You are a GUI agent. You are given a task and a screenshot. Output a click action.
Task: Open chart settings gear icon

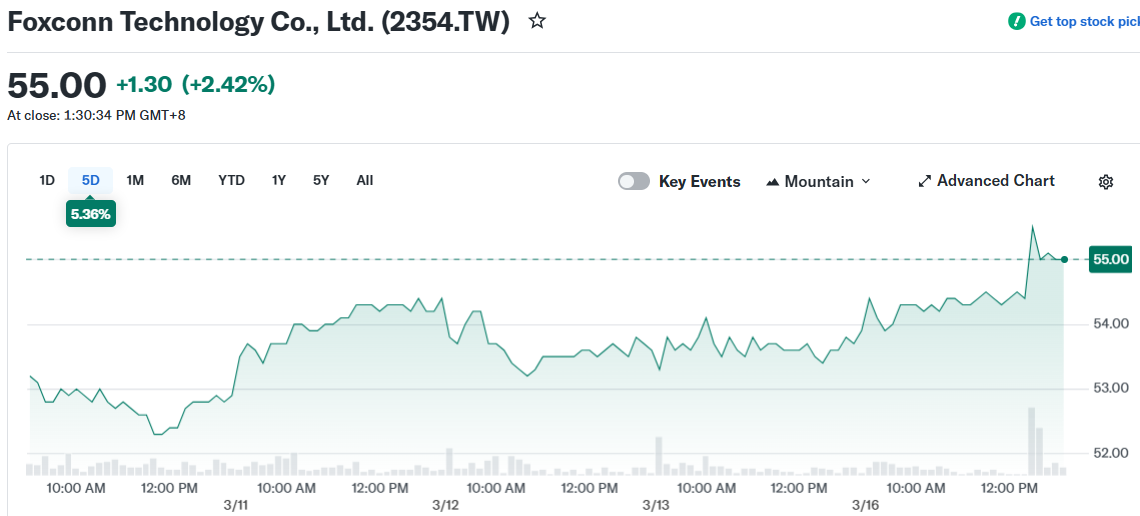click(x=1106, y=182)
